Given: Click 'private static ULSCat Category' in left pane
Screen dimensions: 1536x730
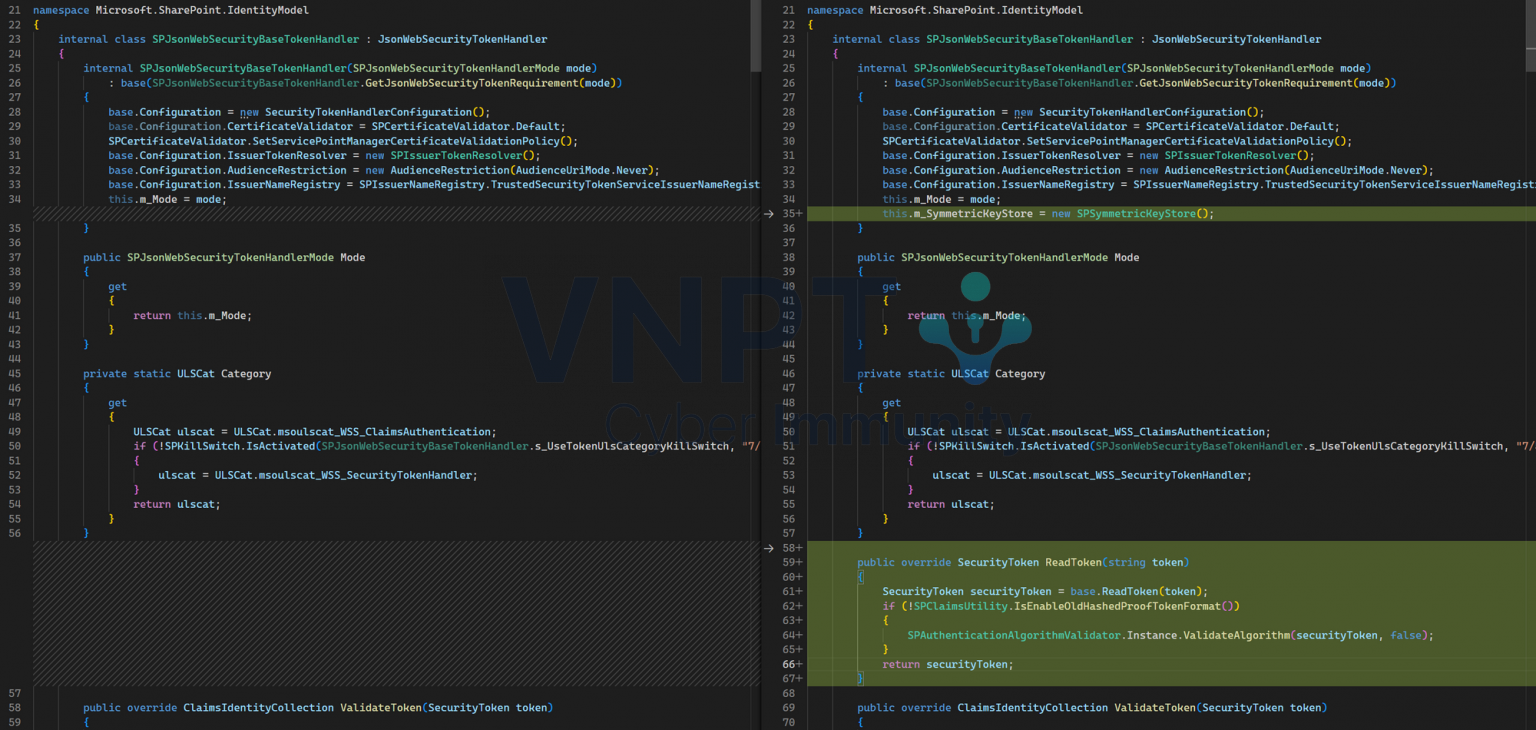Looking at the screenshot, I should point(177,373).
